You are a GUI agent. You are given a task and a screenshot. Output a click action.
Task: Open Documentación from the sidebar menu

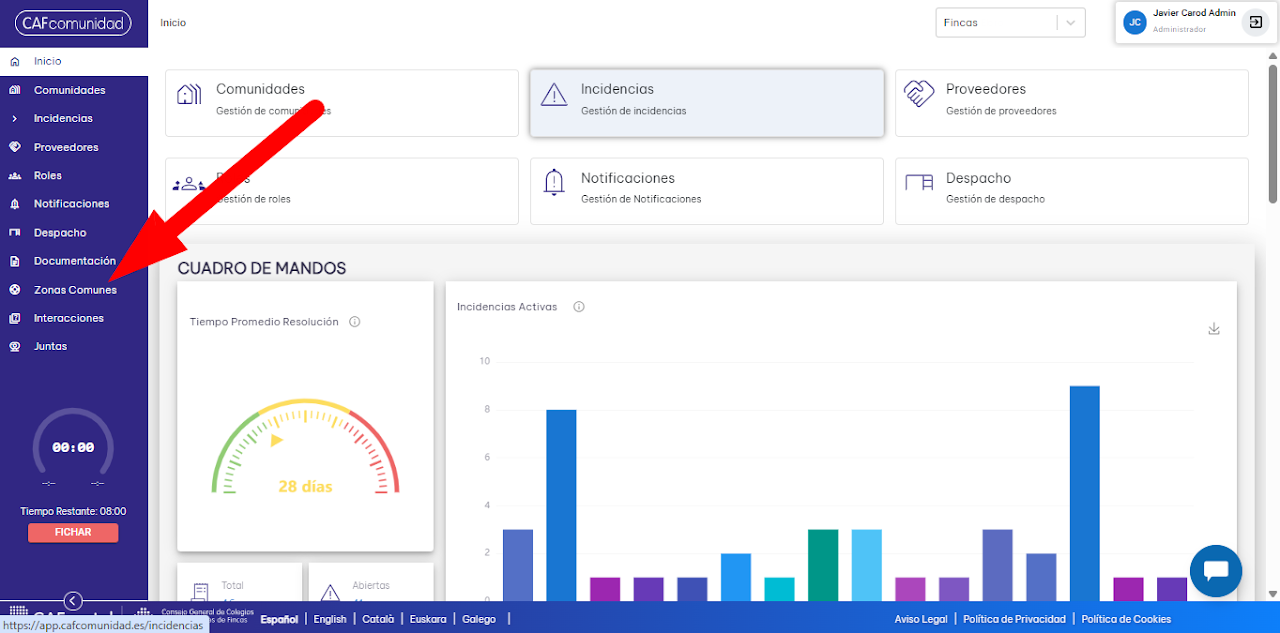[x=74, y=261]
